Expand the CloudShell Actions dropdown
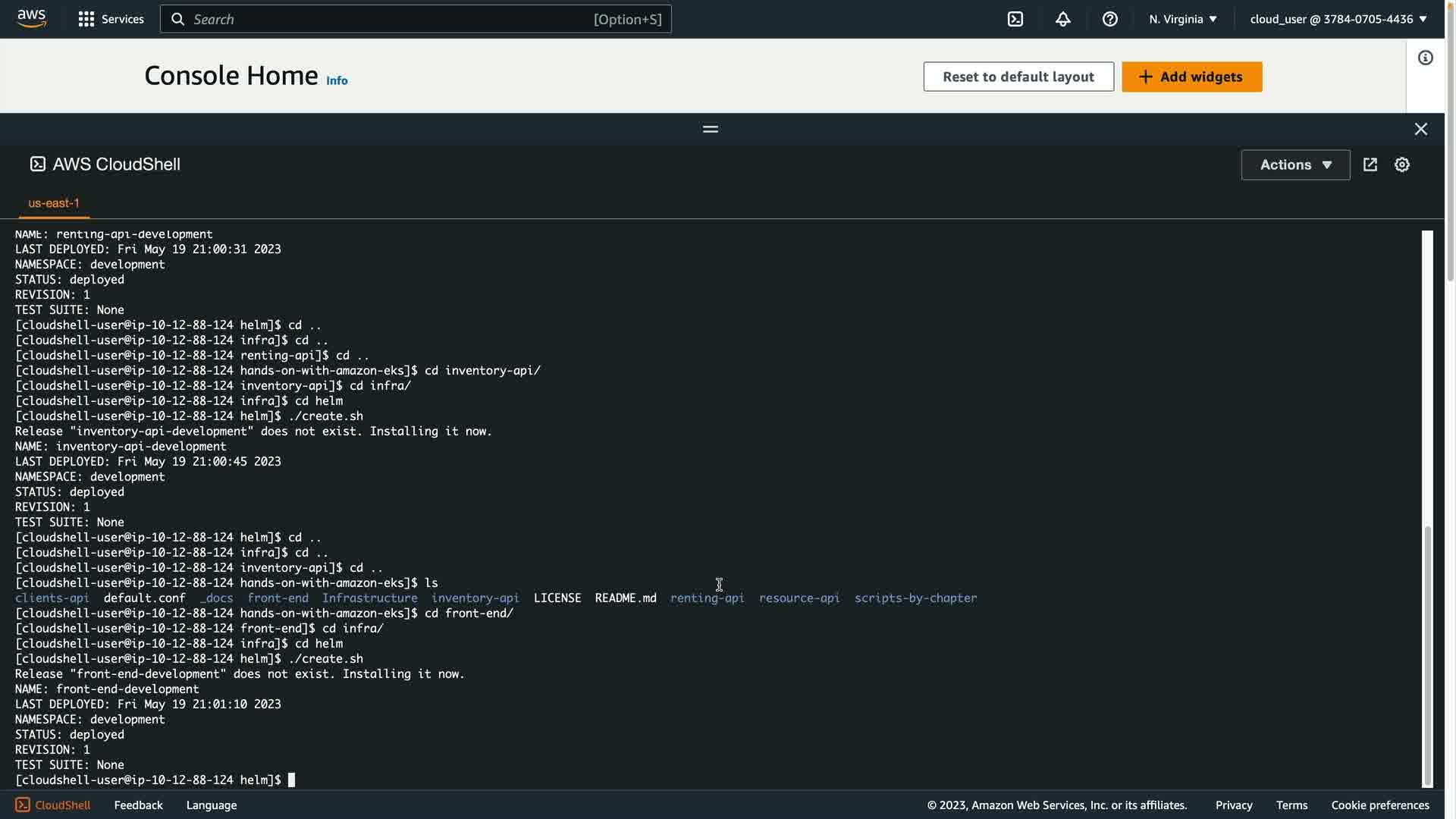The image size is (1456, 819). click(1295, 165)
